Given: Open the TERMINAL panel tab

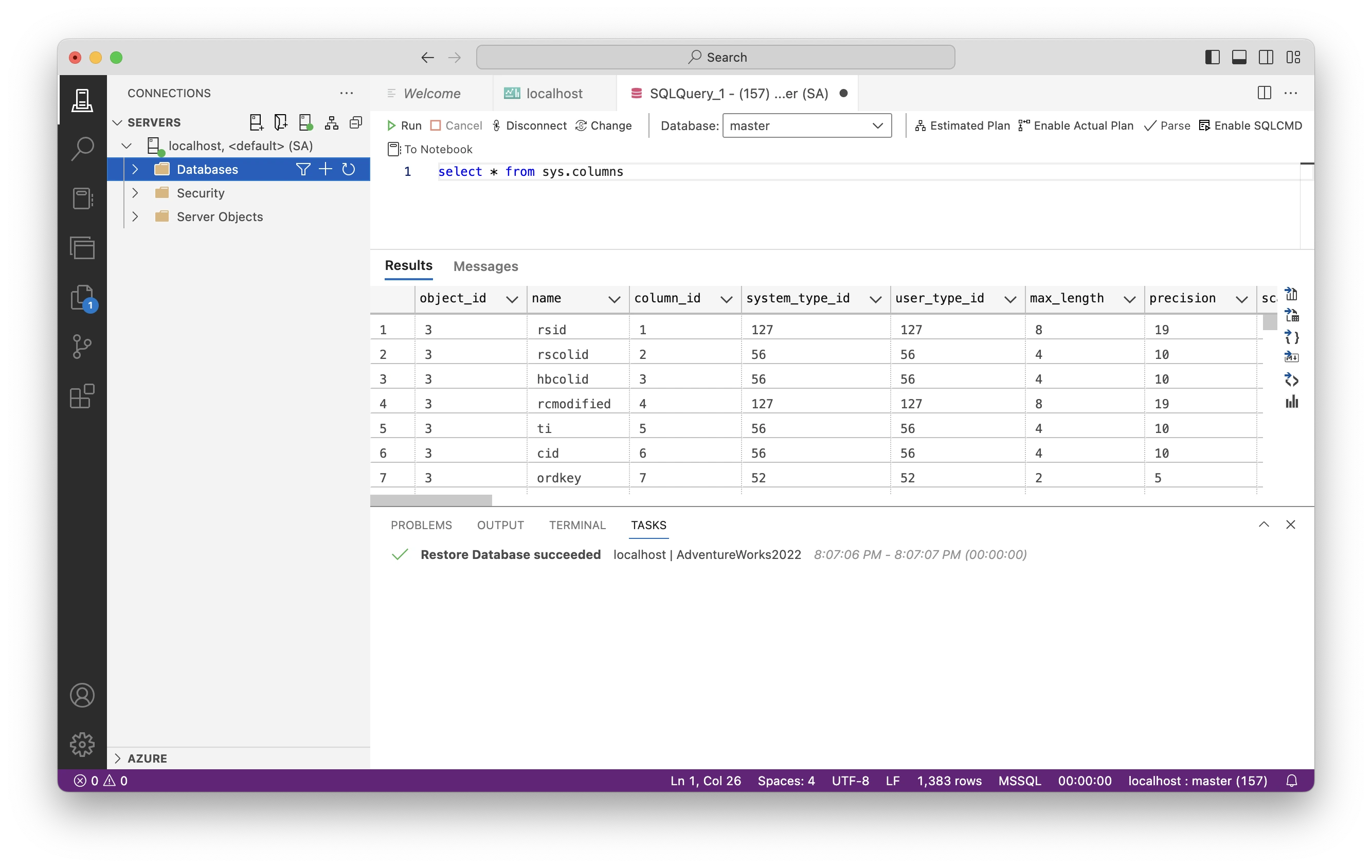Looking at the screenshot, I should tap(577, 525).
